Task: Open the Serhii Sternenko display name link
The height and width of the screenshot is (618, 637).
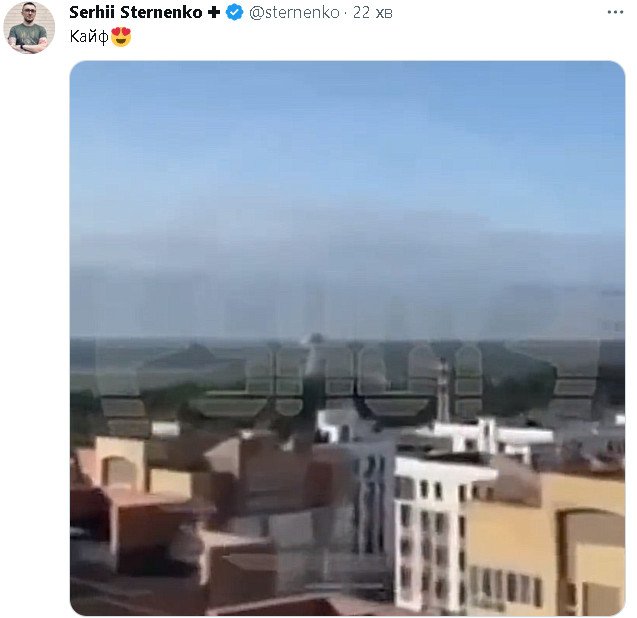Action: click(136, 13)
